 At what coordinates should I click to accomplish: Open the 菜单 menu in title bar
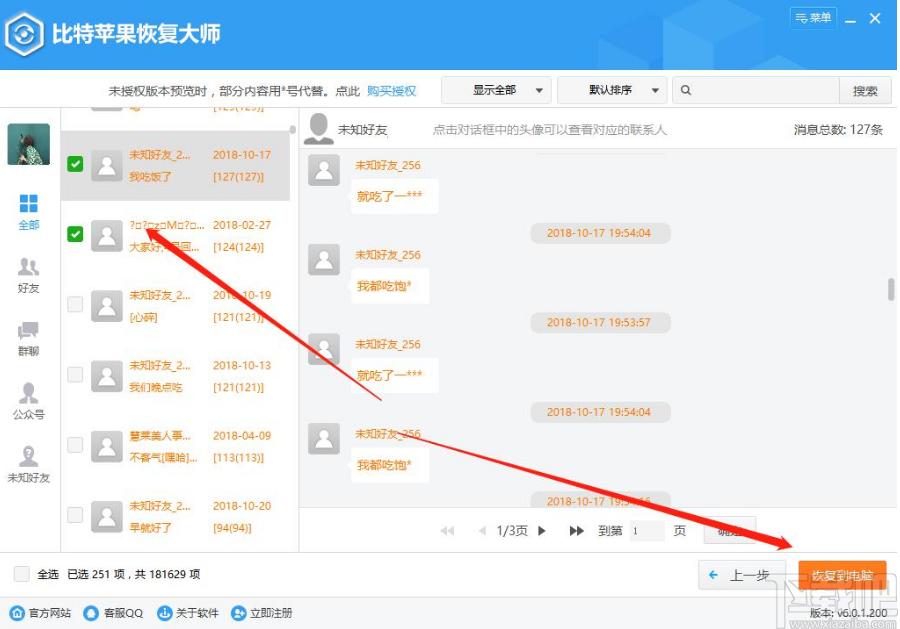[813, 18]
